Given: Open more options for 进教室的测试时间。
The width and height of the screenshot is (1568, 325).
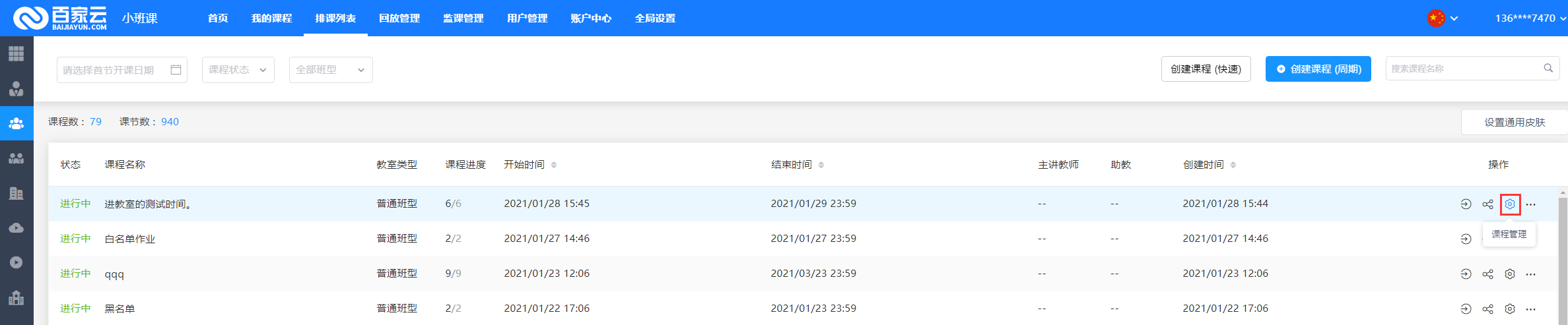Looking at the screenshot, I should [x=1531, y=204].
